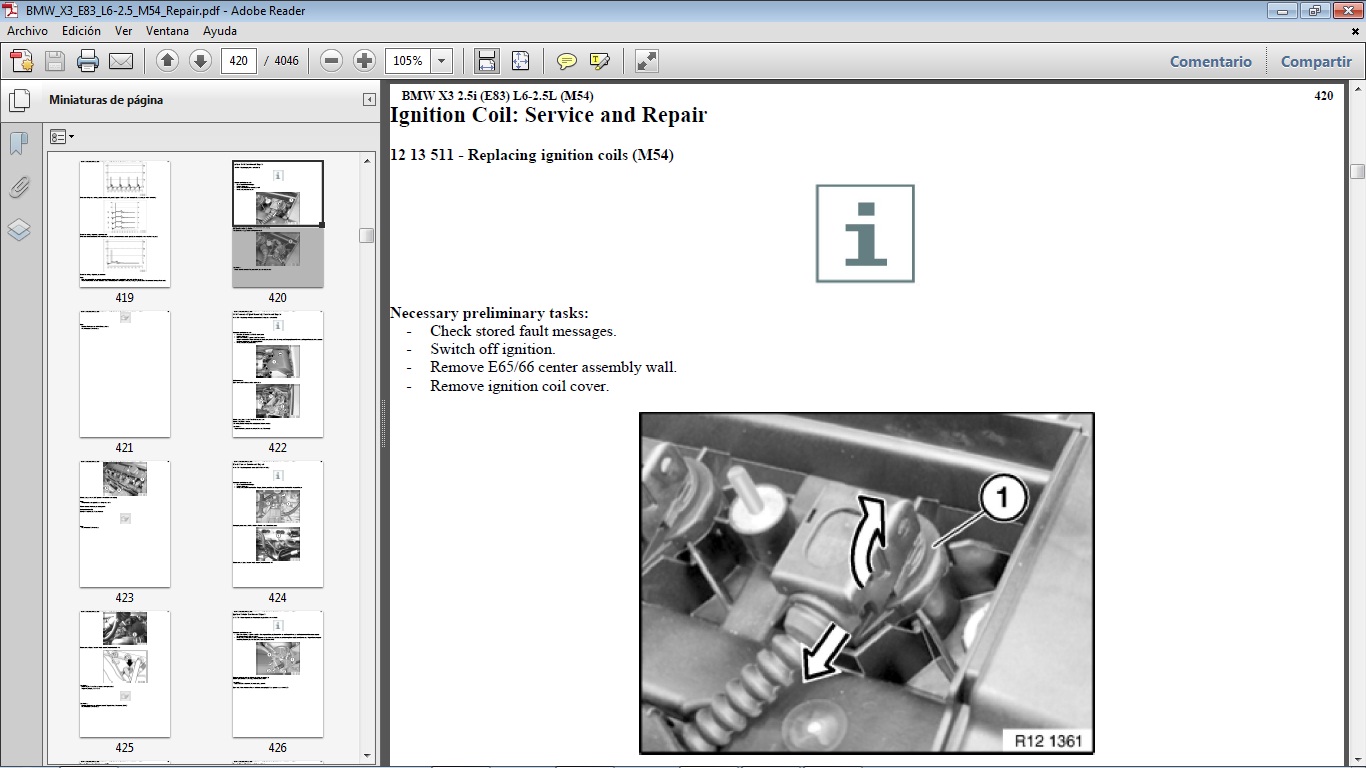Go to next page down arrow
This screenshot has width=1366, height=768.
[200, 61]
